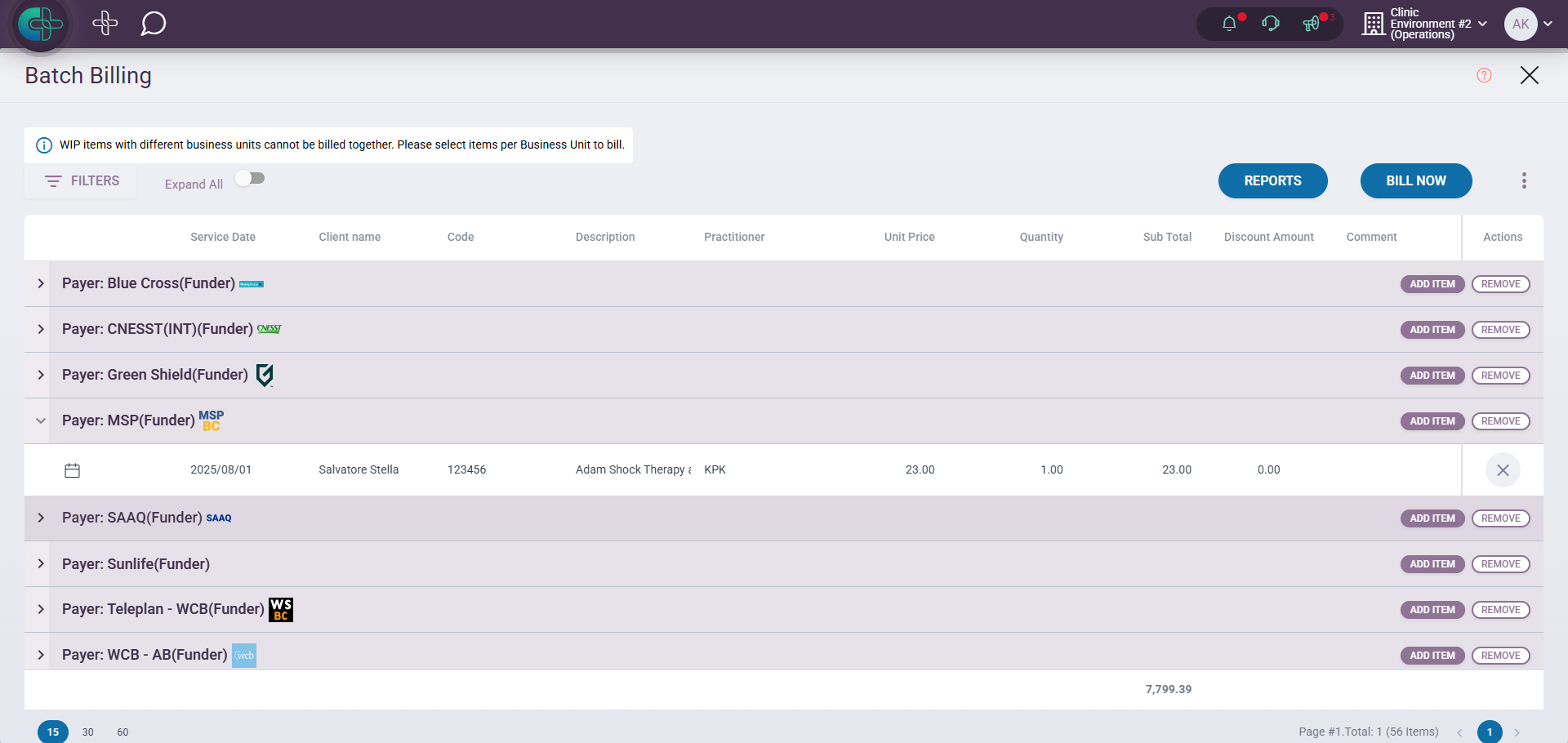
Task: Click the Bill Now button
Action: click(1415, 180)
